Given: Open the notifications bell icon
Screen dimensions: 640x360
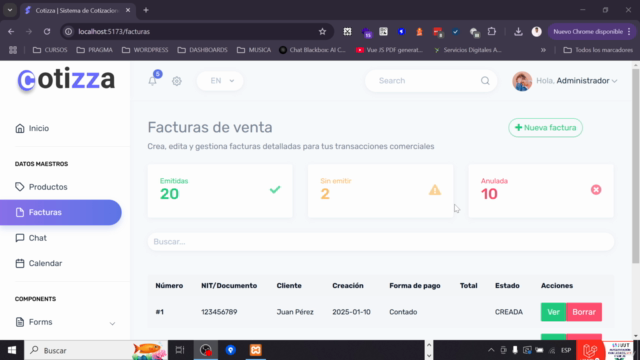Looking at the screenshot, I should click(x=153, y=81).
